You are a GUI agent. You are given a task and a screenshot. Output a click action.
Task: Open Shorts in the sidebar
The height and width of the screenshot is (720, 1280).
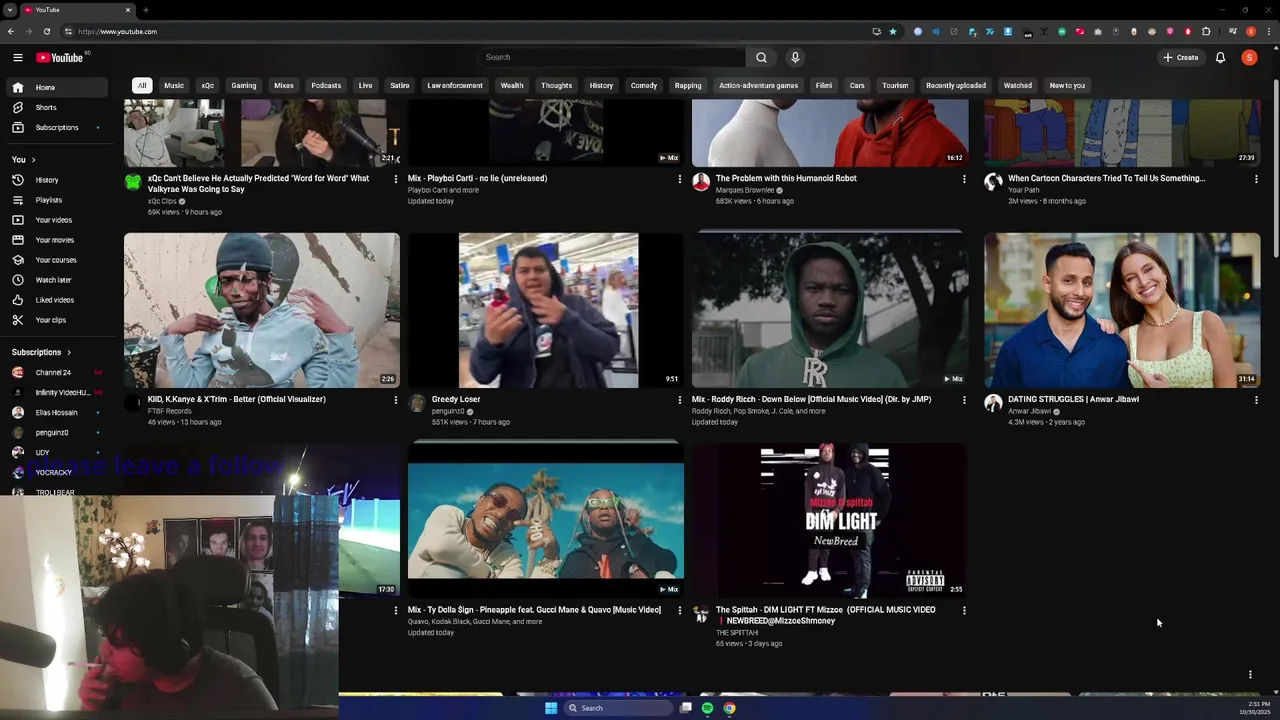point(58,107)
